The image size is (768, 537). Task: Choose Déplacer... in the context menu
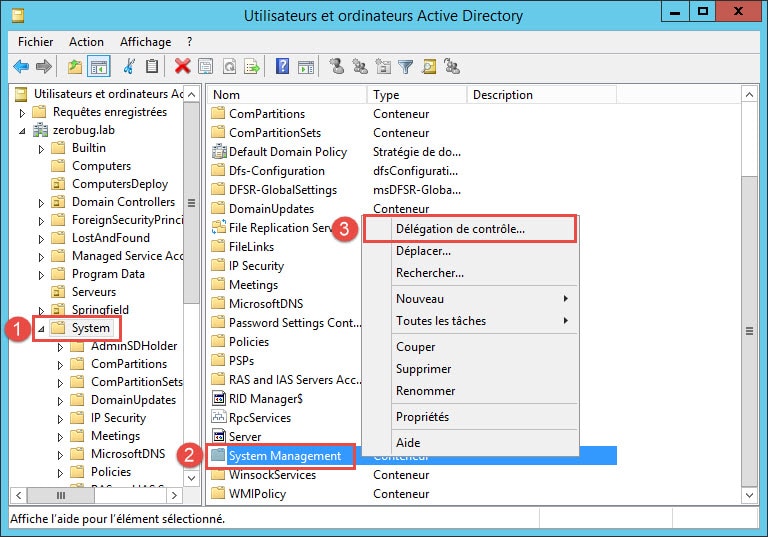470,251
